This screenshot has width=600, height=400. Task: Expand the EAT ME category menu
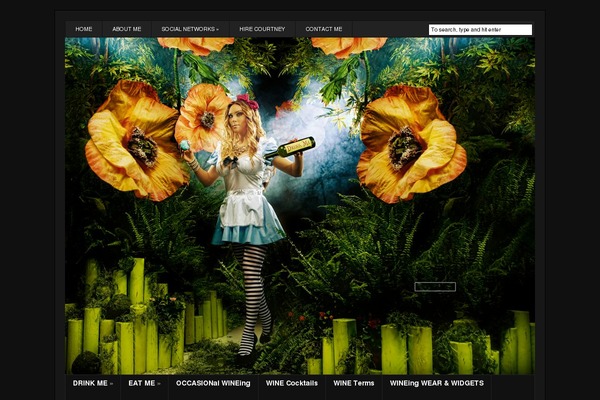point(144,383)
